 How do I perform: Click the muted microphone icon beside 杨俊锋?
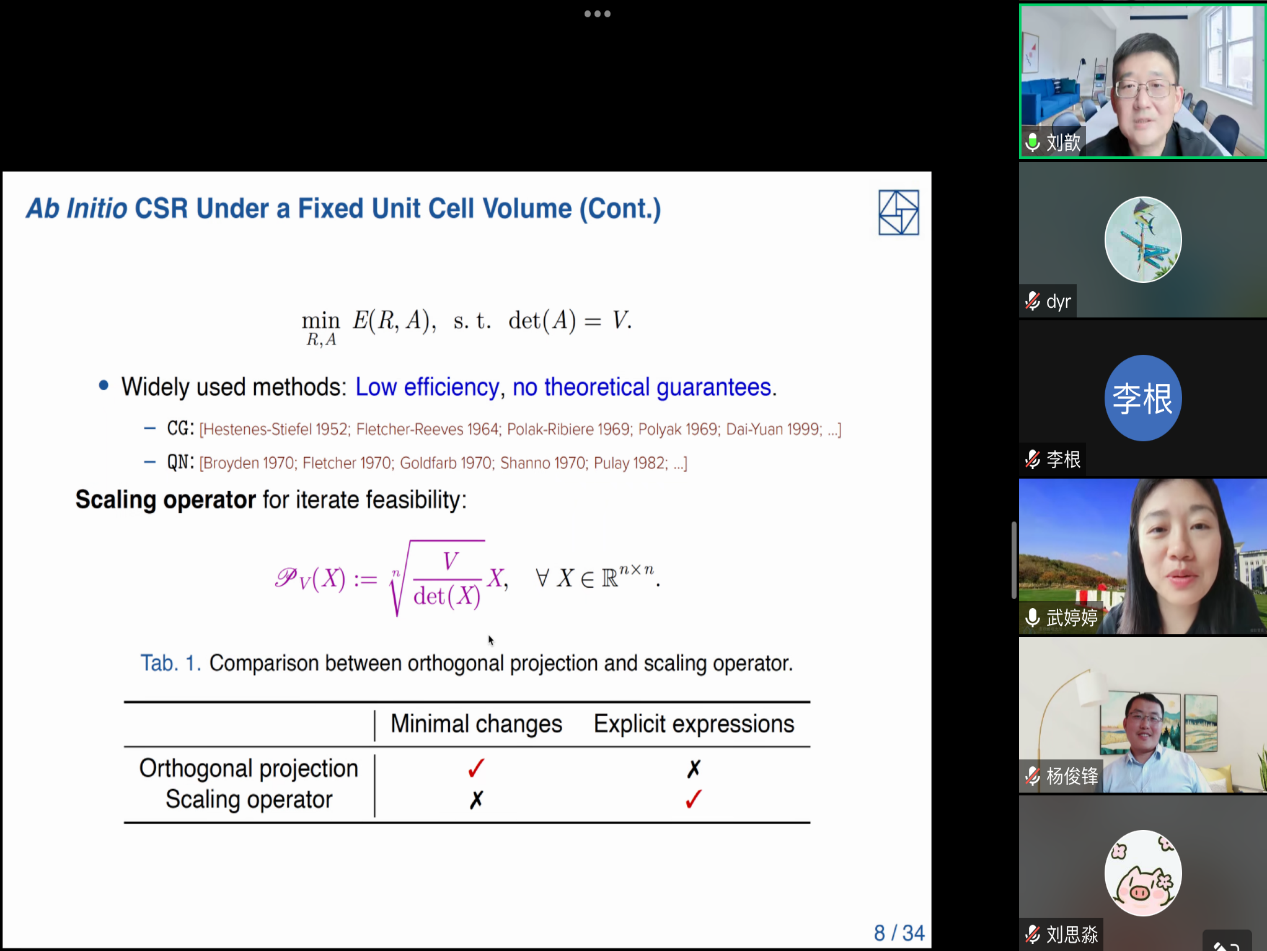(1033, 776)
